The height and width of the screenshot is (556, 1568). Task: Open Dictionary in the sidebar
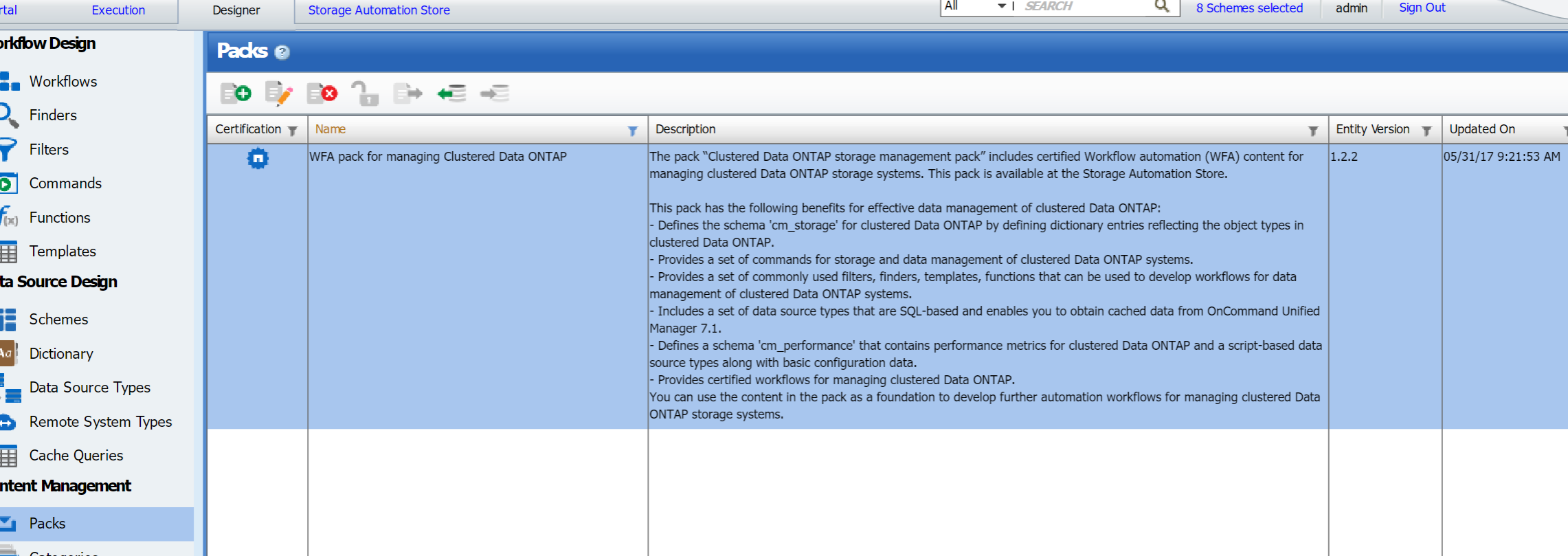coord(61,354)
